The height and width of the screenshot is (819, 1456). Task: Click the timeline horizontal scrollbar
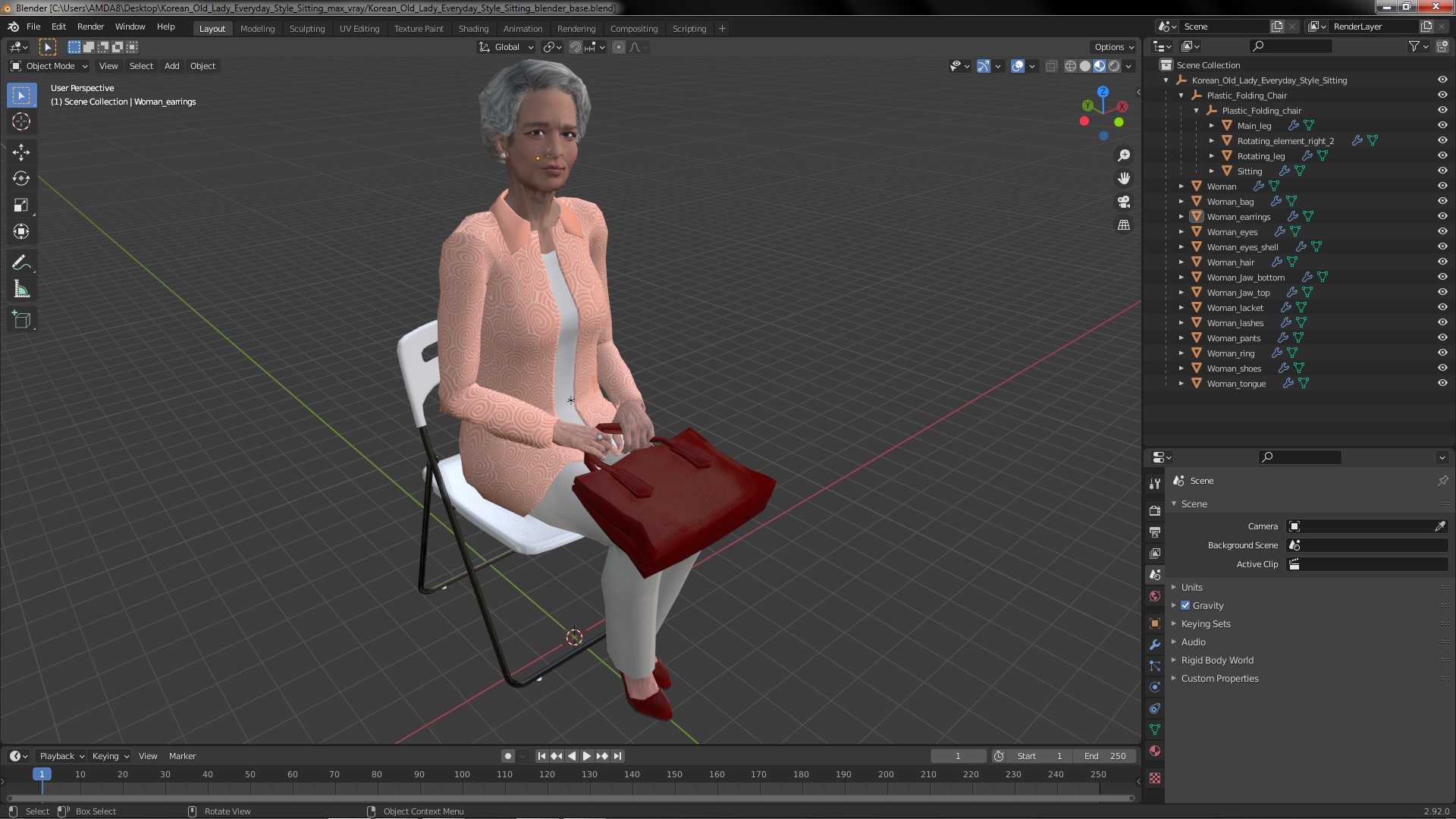(570, 799)
